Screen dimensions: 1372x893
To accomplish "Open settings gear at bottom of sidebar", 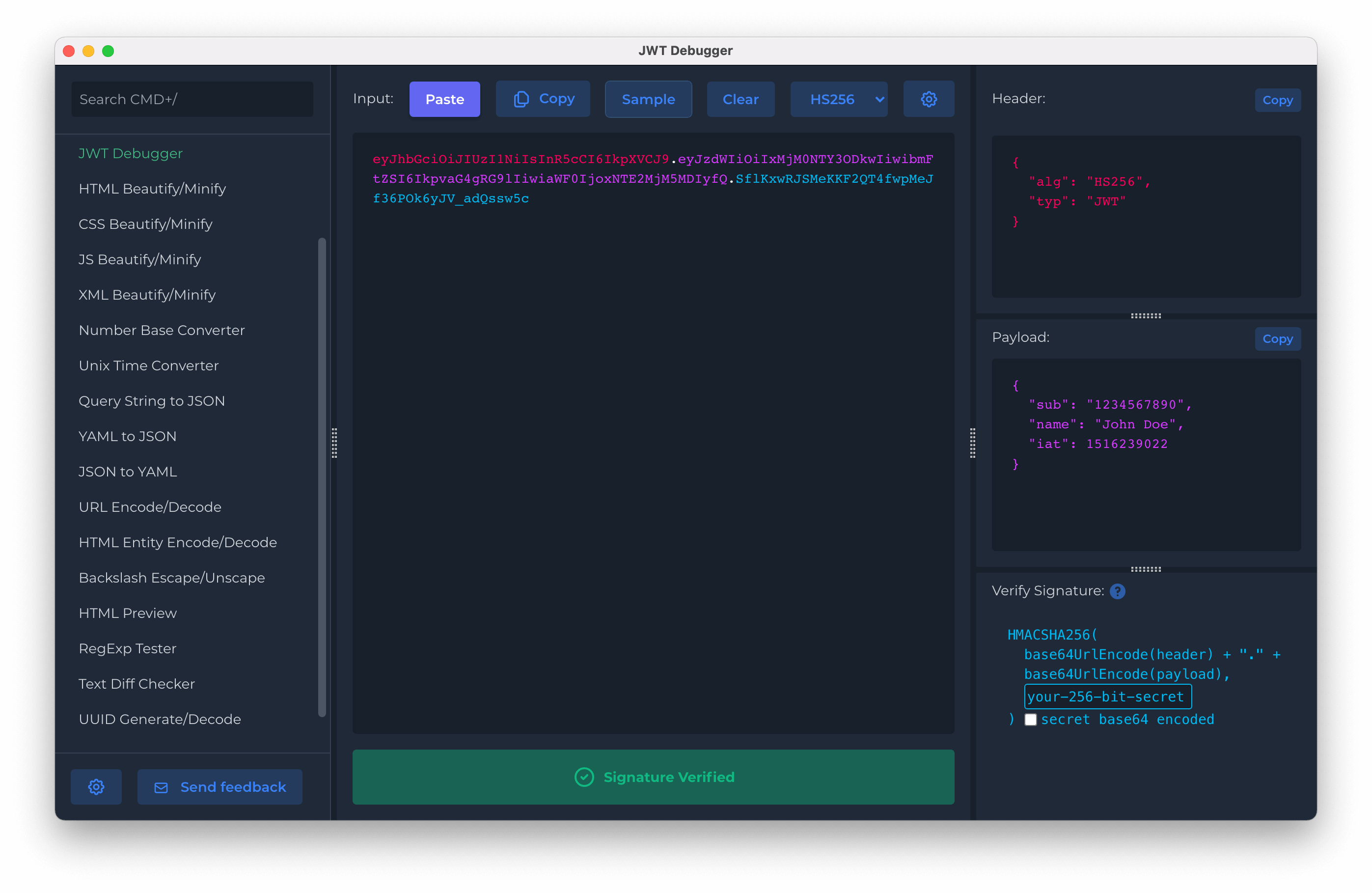I will tap(96, 786).
